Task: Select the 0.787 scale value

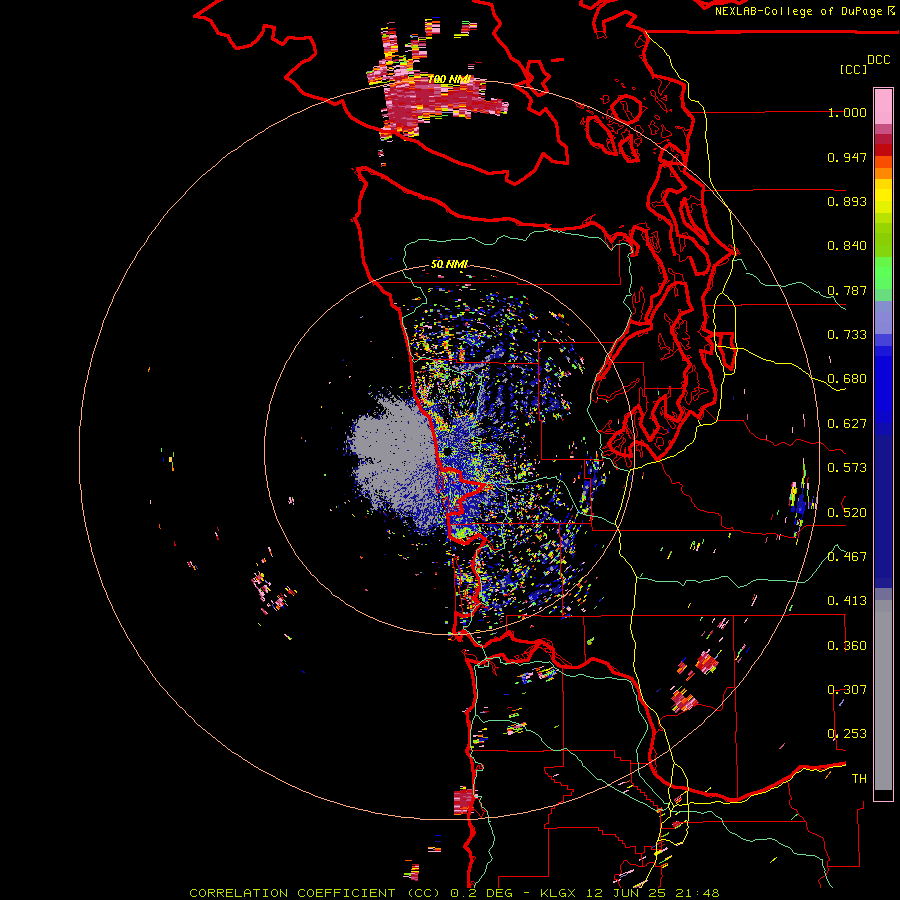Action: pyautogui.click(x=847, y=290)
